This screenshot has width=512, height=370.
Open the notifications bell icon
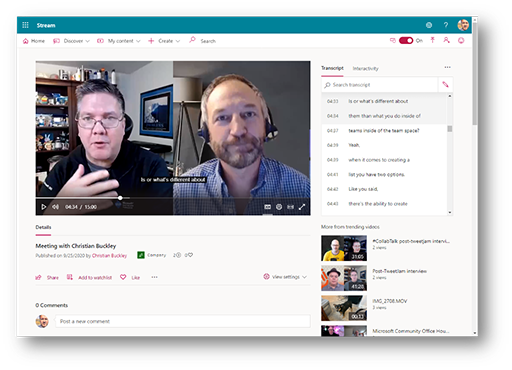tap(461, 40)
